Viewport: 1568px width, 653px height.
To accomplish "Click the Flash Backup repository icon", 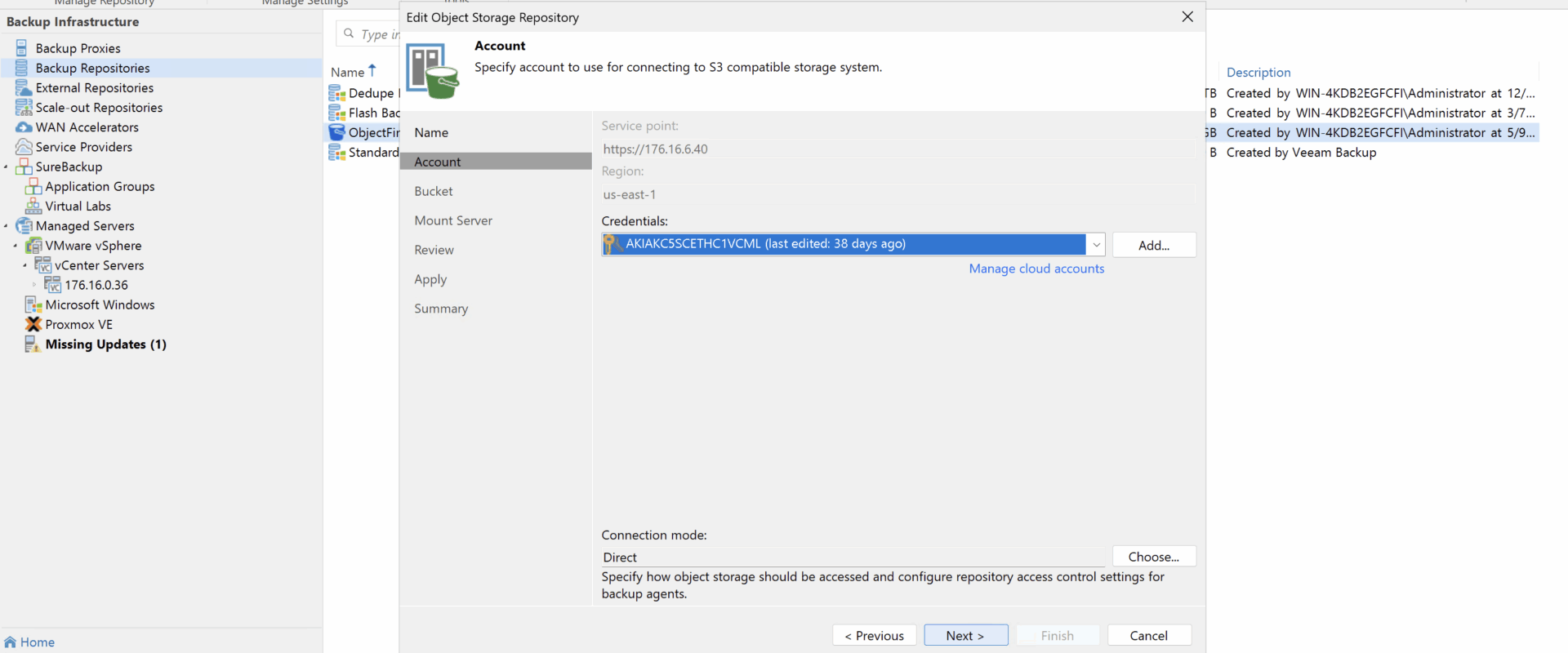I will tap(336, 113).
